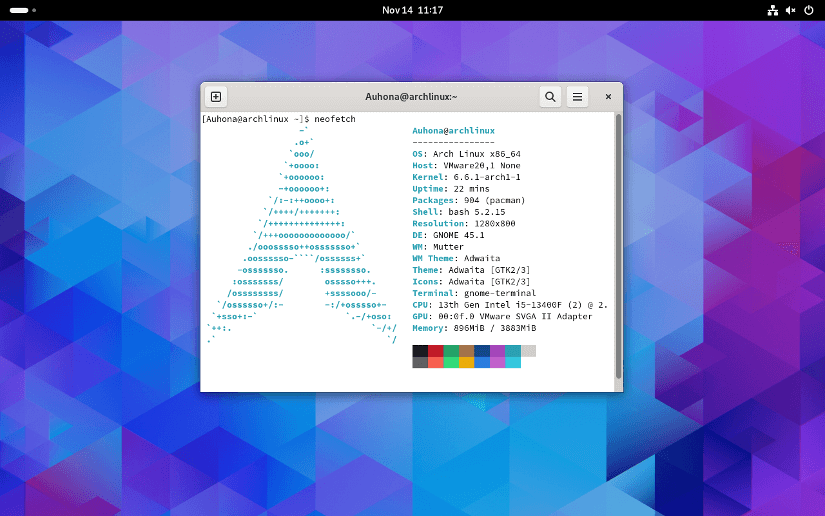The width and height of the screenshot is (825, 516).
Task: Click the Auhona@archlinux:~ window title
Action: click(411, 97)
